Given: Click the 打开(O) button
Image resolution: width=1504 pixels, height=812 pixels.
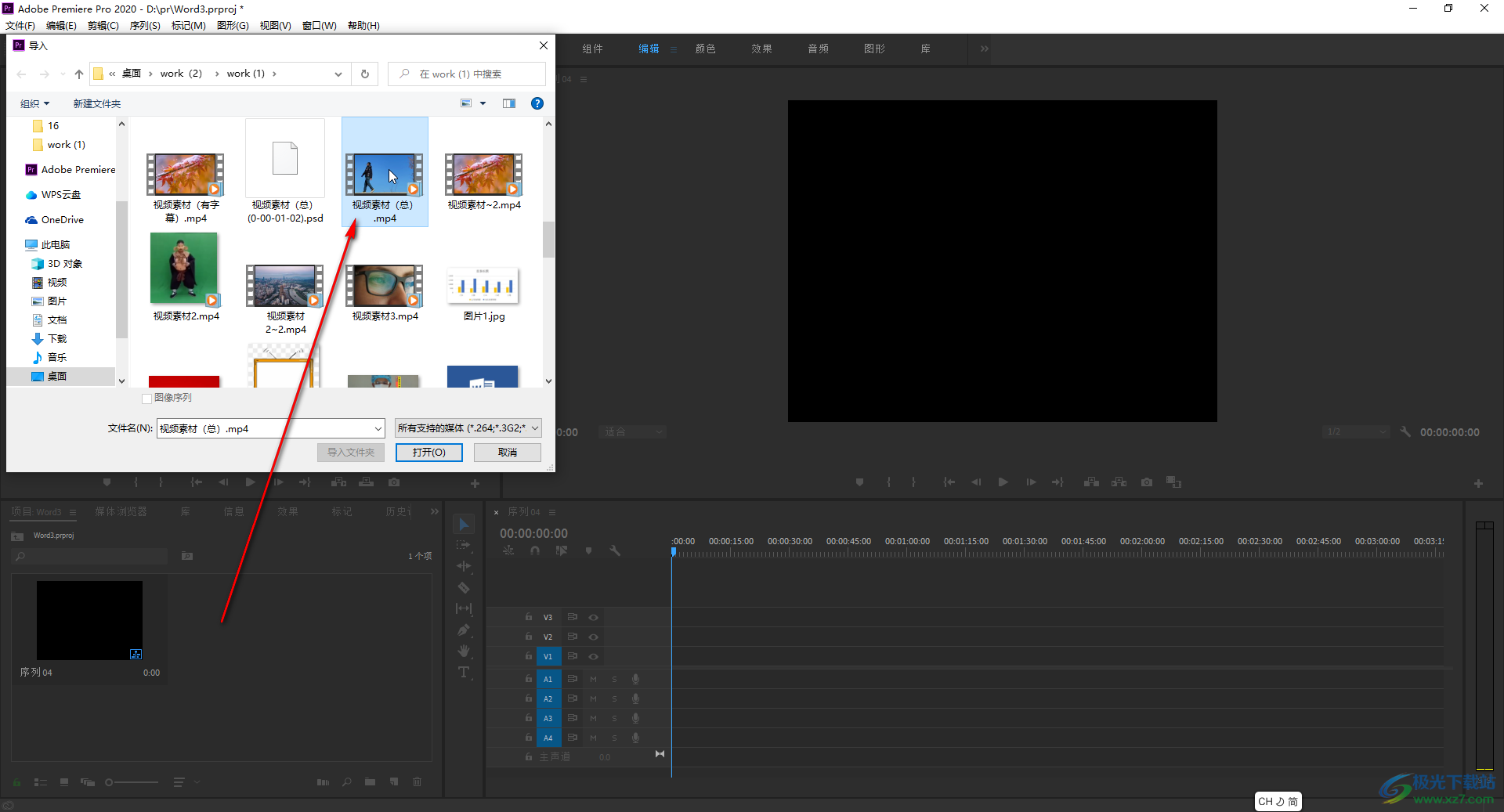Looking at the screenshot, I should click(428, 453).
